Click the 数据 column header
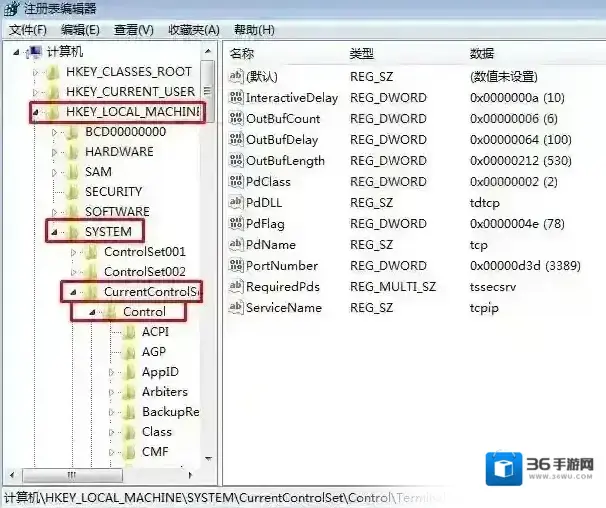Viewport: 606px width, 508px height. tap(482, 53)
